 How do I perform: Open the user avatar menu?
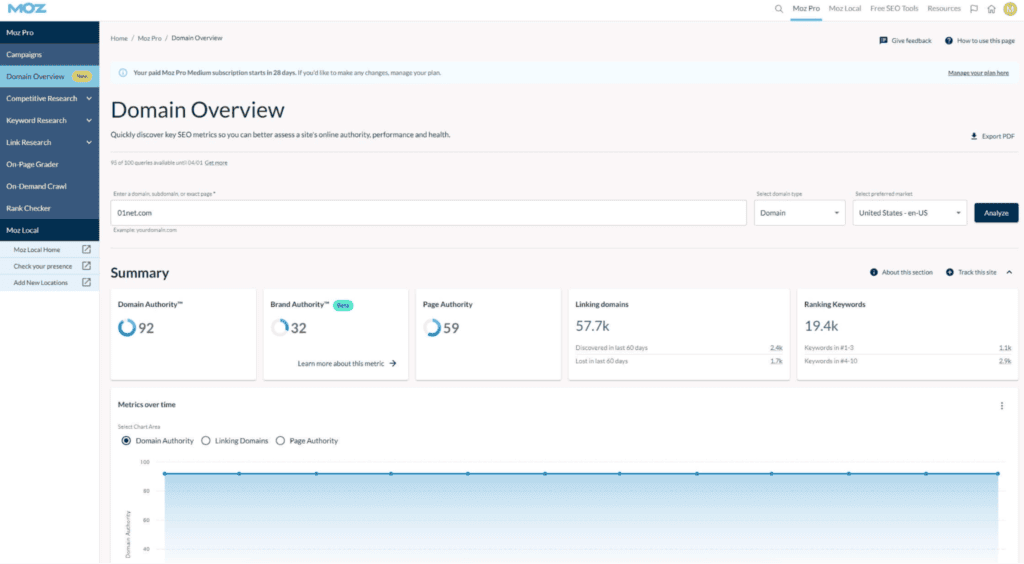pyautogui.click(x=1010, y=9)
